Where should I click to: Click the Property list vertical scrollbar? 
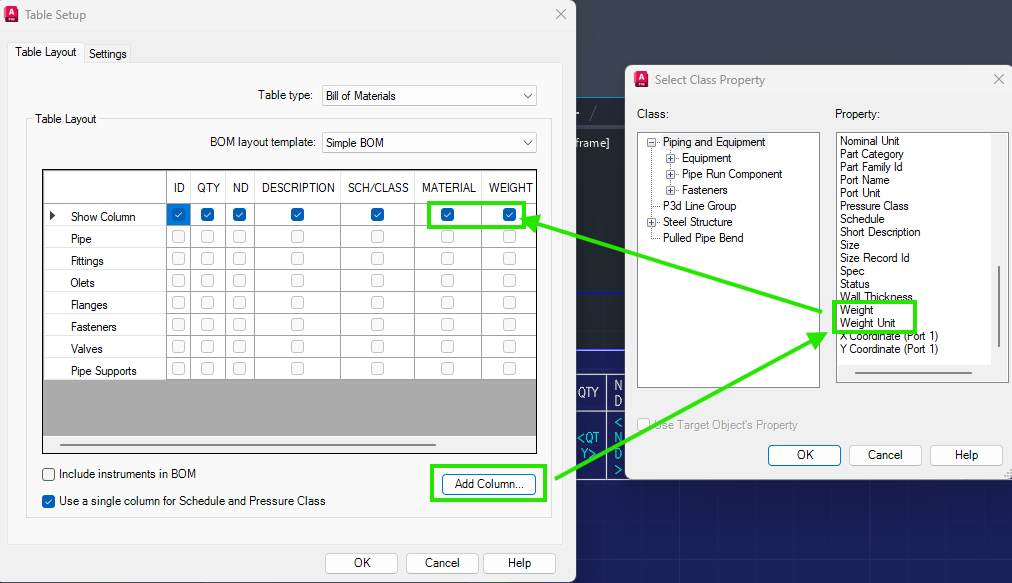pyautogui.click(x=999, y=307)
